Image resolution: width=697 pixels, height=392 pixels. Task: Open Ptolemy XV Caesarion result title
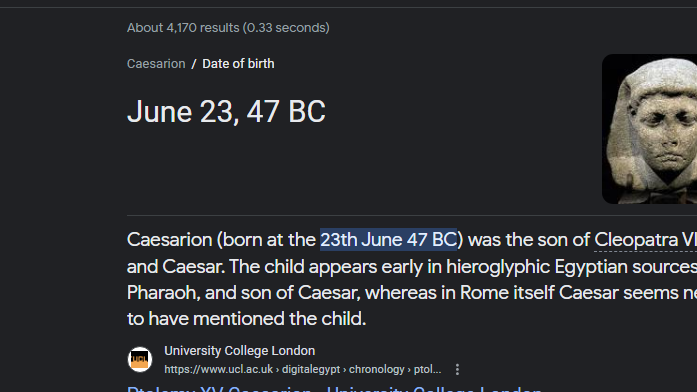334,388
